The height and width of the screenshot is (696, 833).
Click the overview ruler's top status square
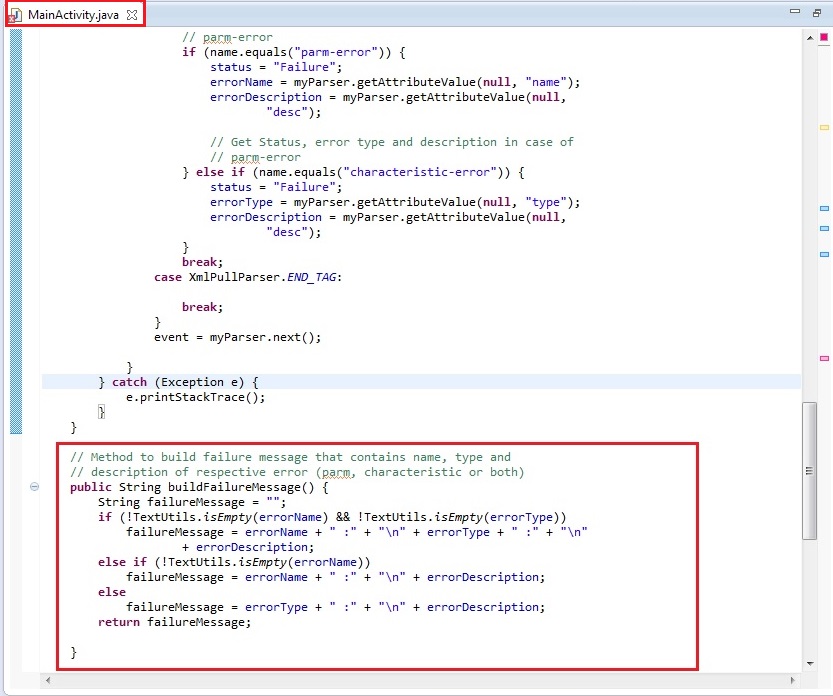824,38
